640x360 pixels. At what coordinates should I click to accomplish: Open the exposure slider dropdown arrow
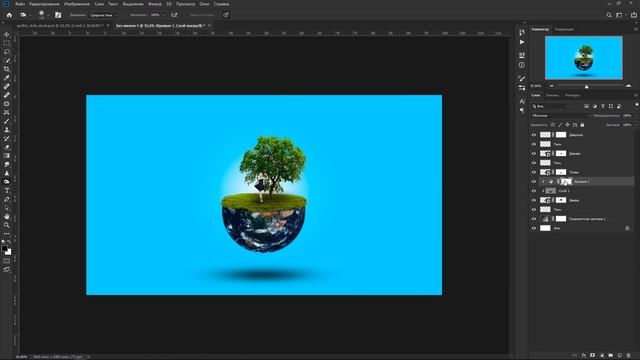[164, 15]
